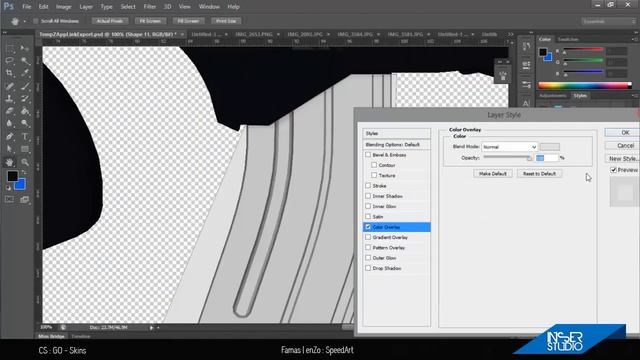Select the Rectangle shape tool
The width and height of the screenshot is (640, 360).
pyautogui.click(x=25, y=149)
